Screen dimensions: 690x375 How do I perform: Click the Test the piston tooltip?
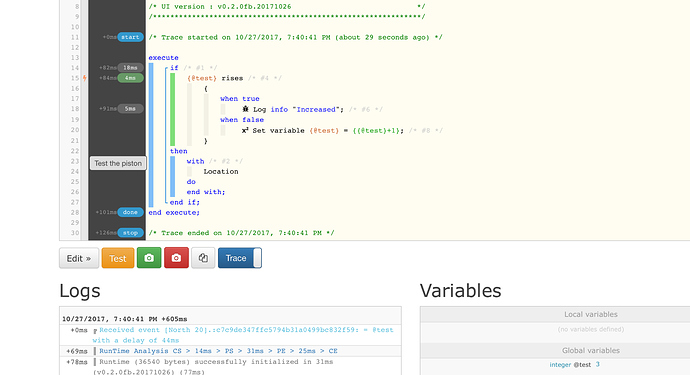coord(118,163)
